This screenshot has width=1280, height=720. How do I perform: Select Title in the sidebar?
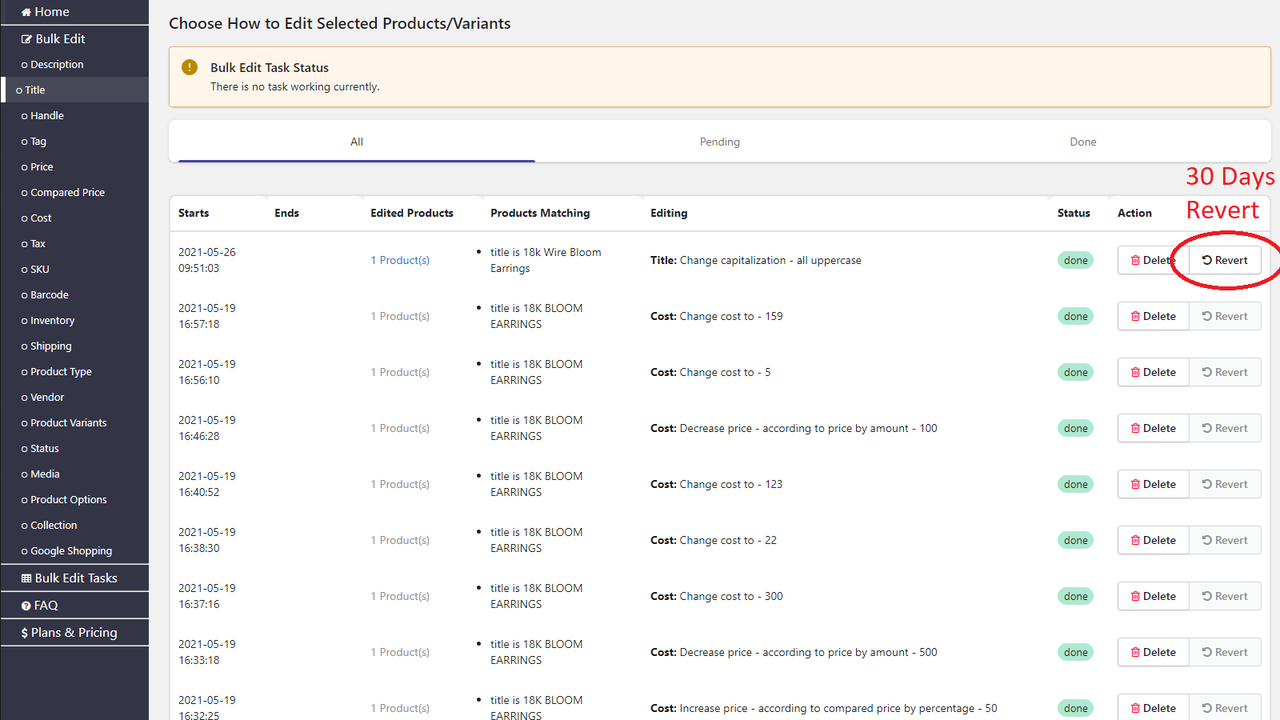coord(74,90)
